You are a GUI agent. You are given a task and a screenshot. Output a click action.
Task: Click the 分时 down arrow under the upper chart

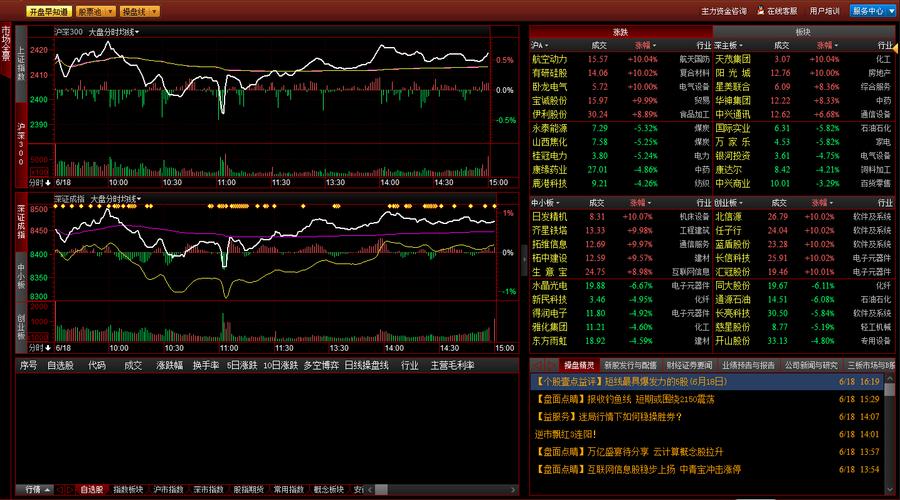pyautogui.click(x=45, y=183)
